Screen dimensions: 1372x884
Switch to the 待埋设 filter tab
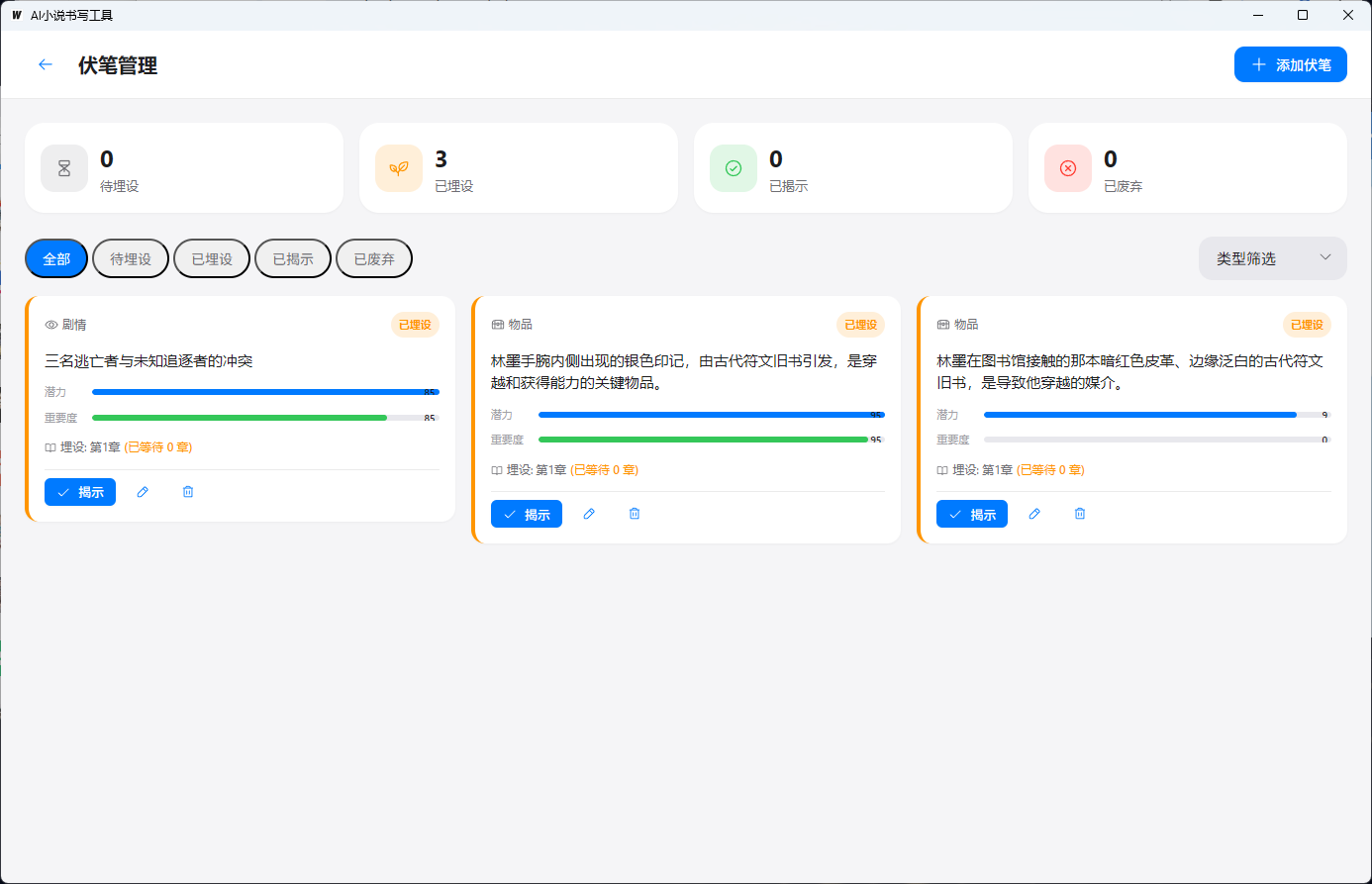(131, 258)
